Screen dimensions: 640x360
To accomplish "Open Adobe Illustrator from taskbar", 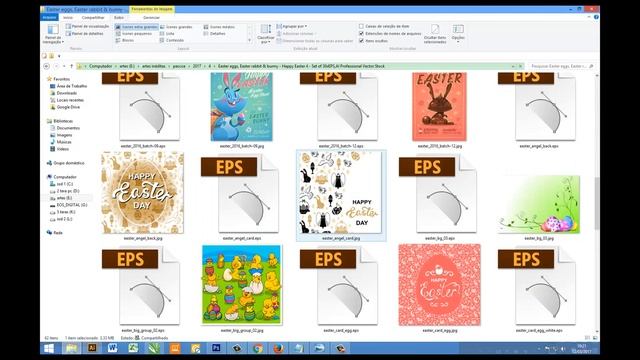I will pyautogui.click(x=92, y=348).
